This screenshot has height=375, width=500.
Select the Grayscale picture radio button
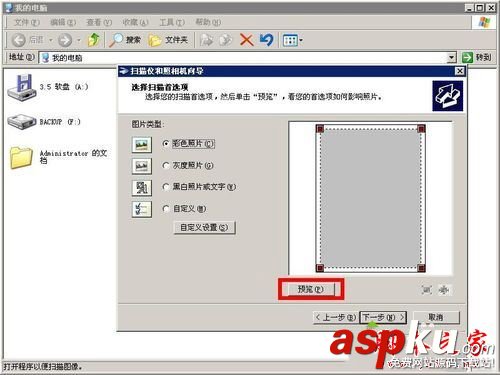click(166, 165)
